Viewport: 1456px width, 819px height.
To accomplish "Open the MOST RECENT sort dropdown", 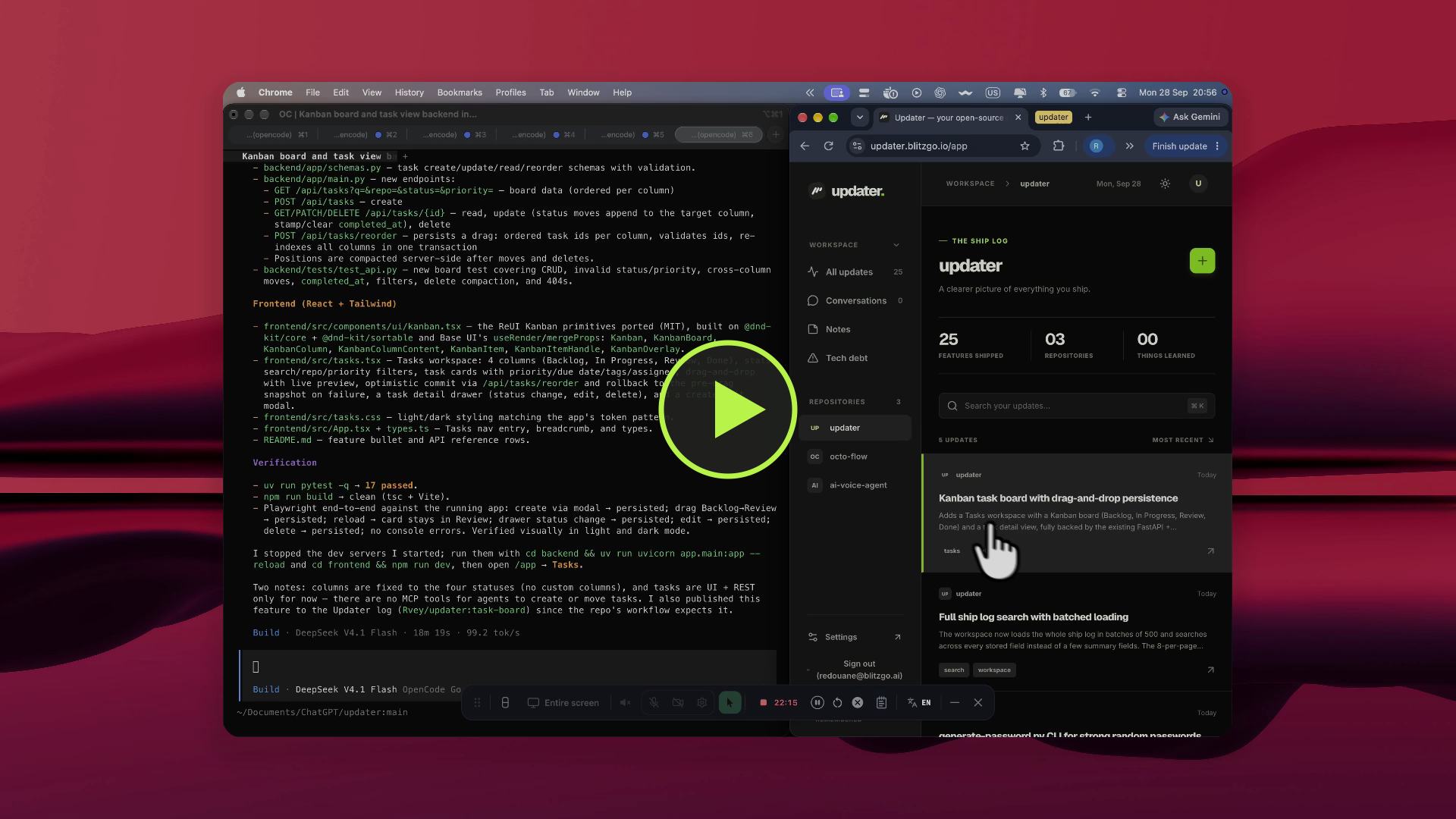I will [x=1182, y=441].
